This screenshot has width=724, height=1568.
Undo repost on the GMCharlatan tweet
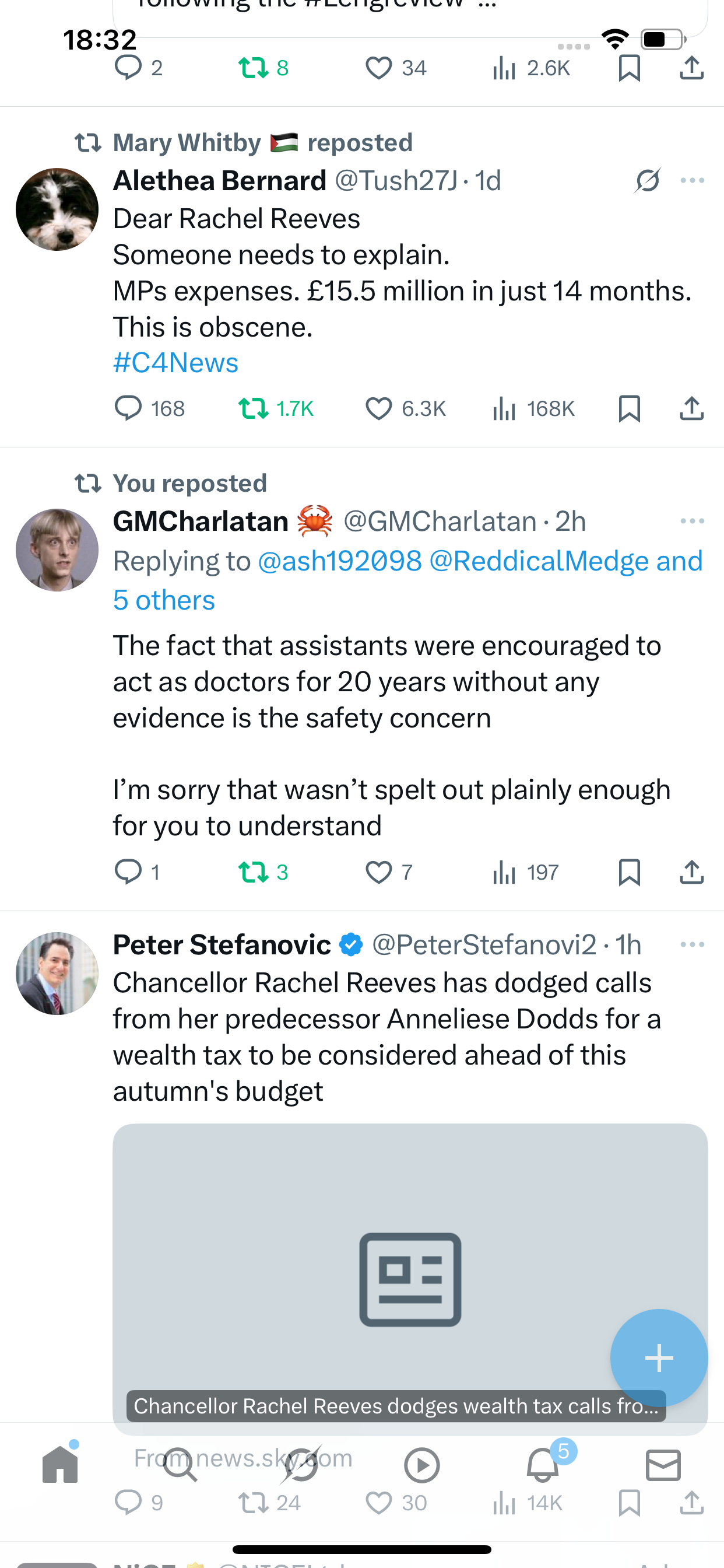pos(254,871)
